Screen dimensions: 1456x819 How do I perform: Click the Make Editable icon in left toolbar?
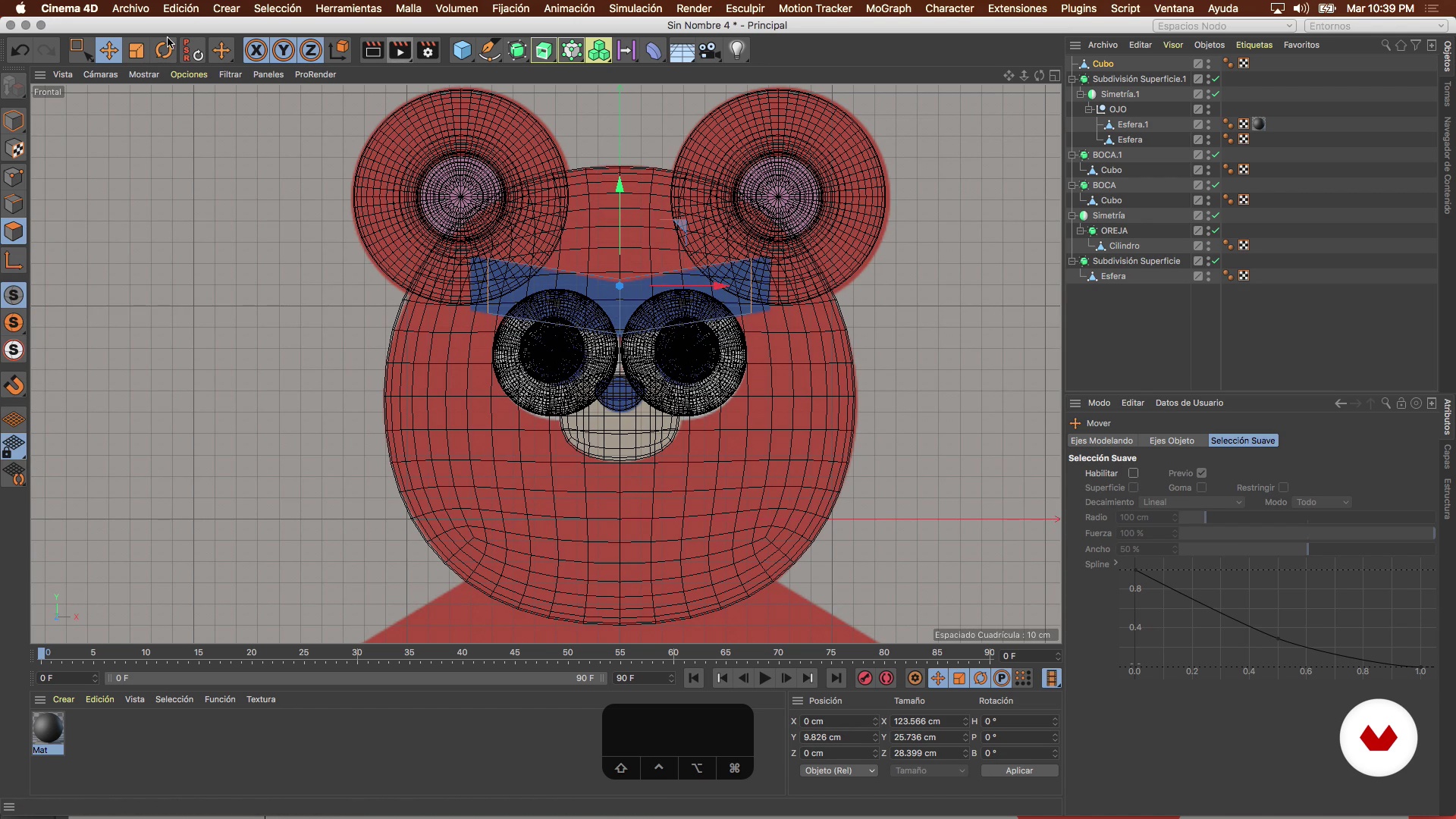tap(14, 86)
